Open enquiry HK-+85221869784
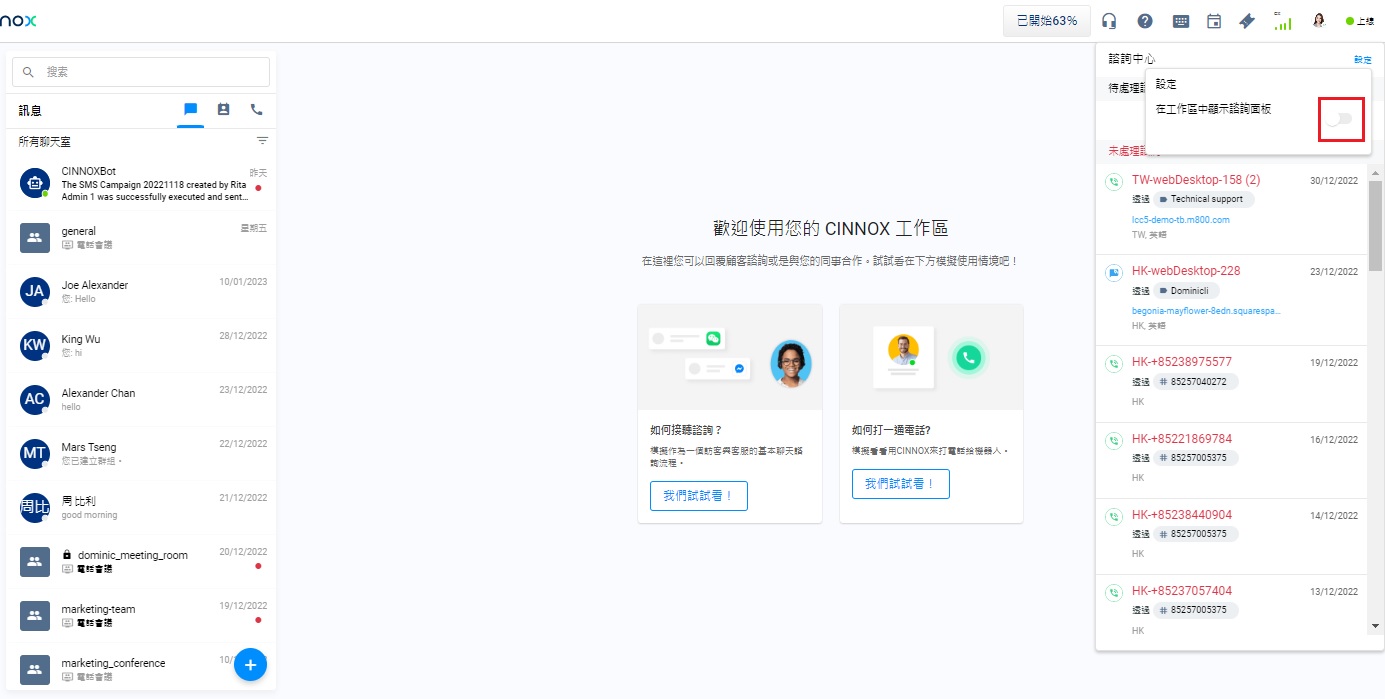 tap(1182, 439)
